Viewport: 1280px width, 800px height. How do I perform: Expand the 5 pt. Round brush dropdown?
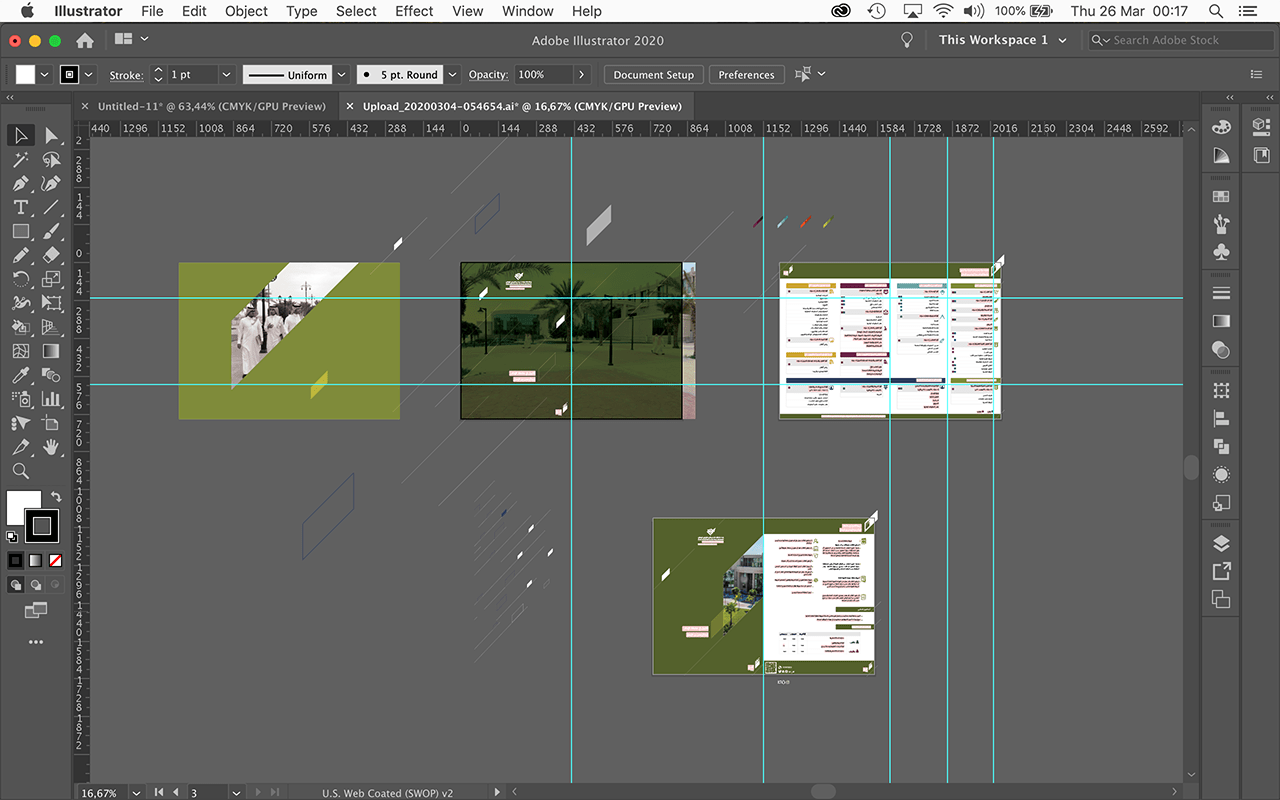pyautogui.click(x=452, y=74)
